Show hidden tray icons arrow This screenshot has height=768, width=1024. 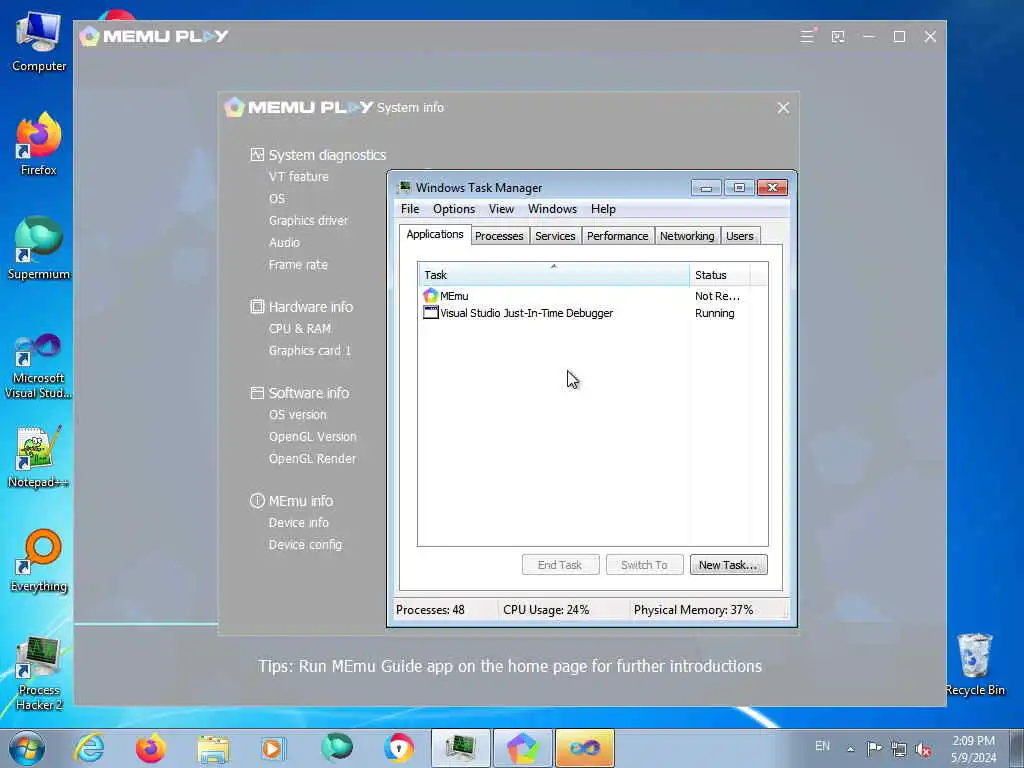coord(850,749)
